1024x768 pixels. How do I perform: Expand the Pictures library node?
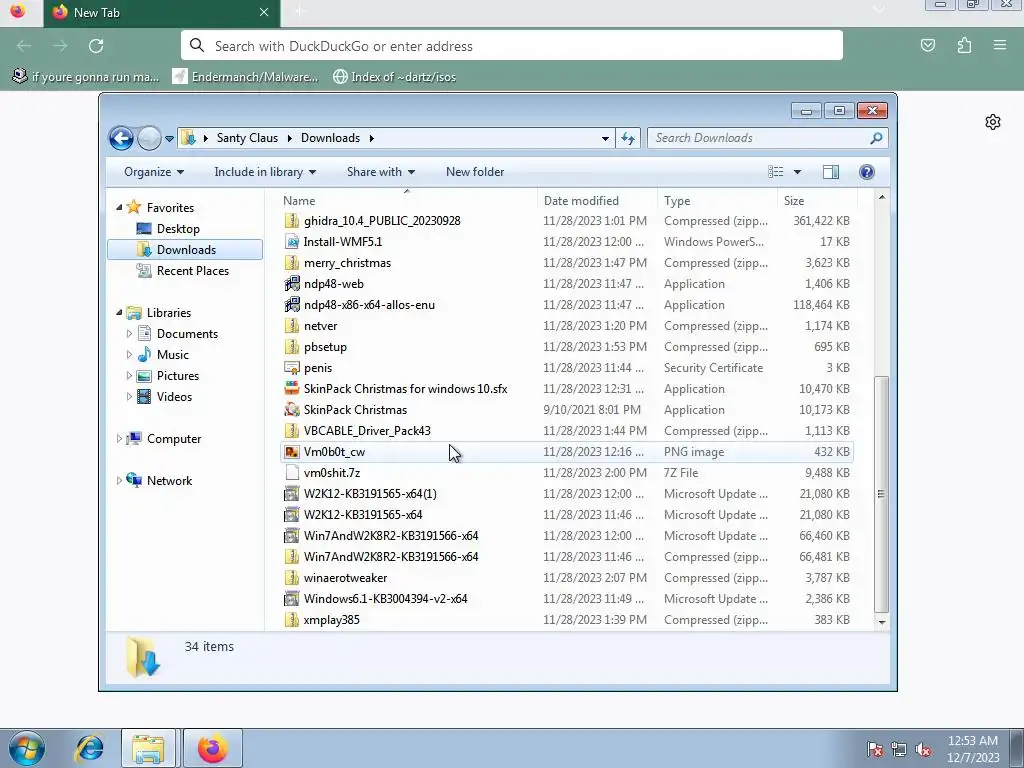(x=129, y=376)
